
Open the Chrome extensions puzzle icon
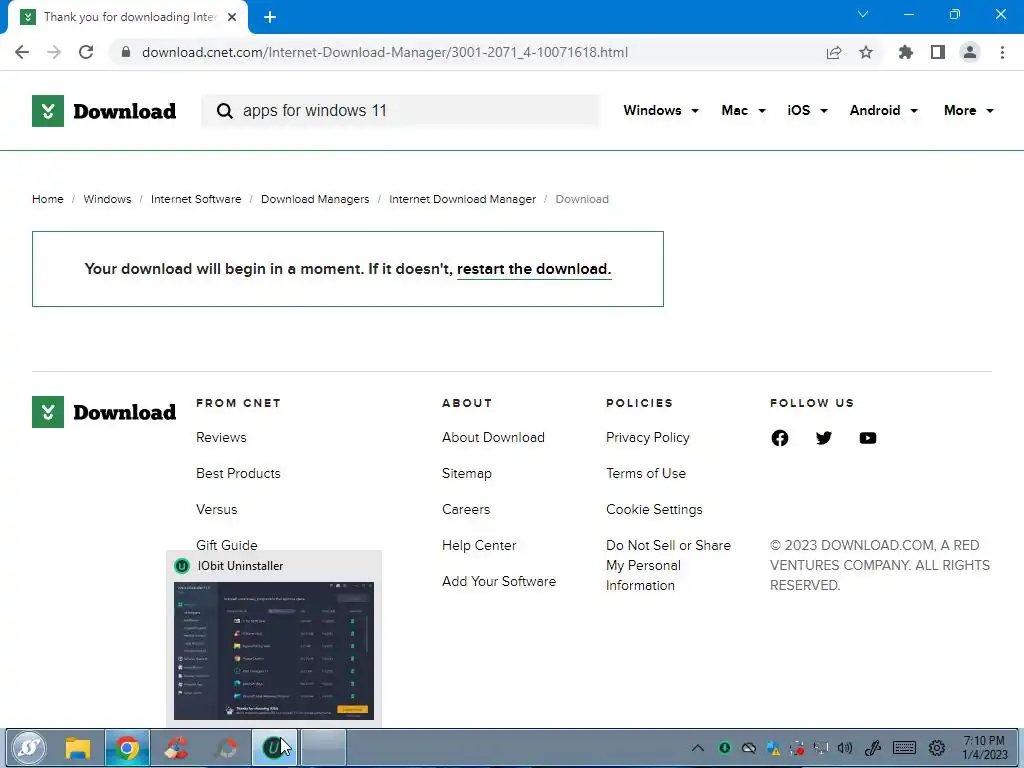[906, 52]
